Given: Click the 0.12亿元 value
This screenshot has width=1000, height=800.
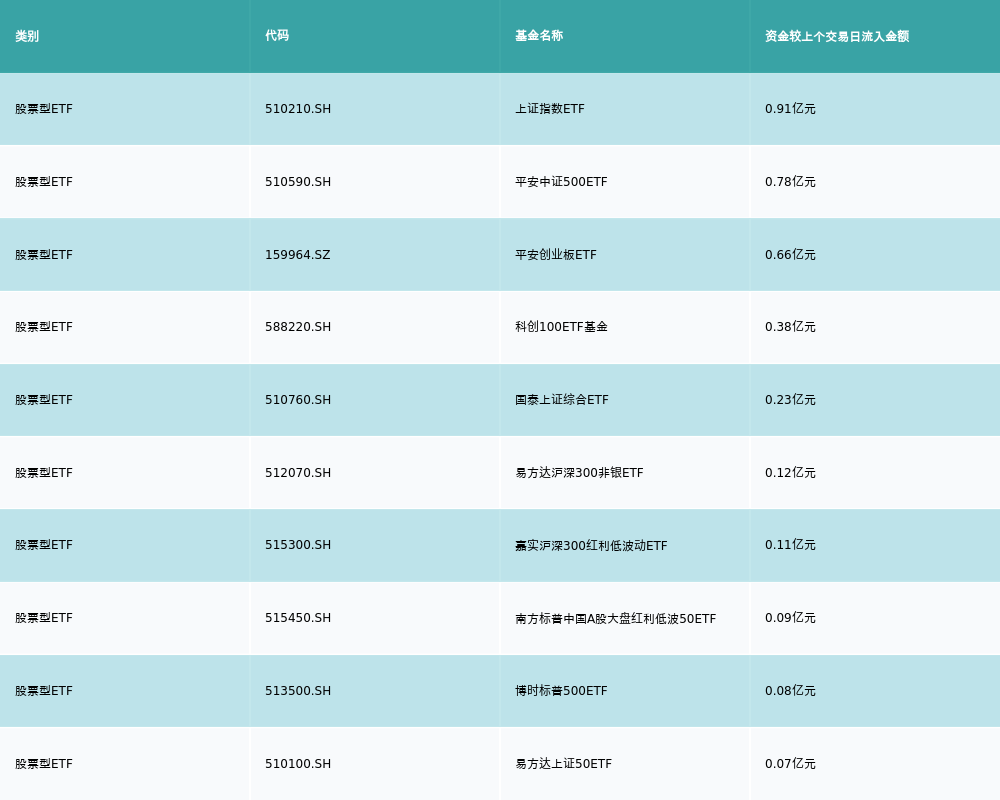Looking at the screenshot, I should point(790,473).
